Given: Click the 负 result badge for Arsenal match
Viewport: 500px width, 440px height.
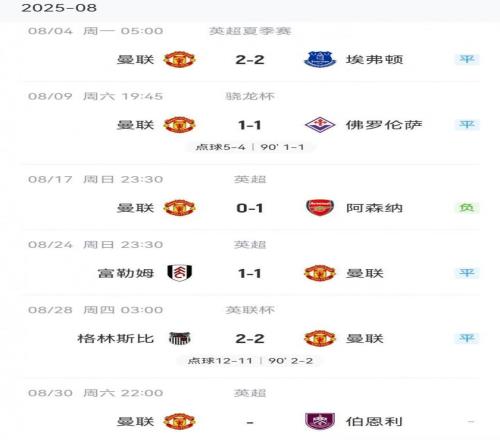Looking at the screenshot, I should pos(467,208).
